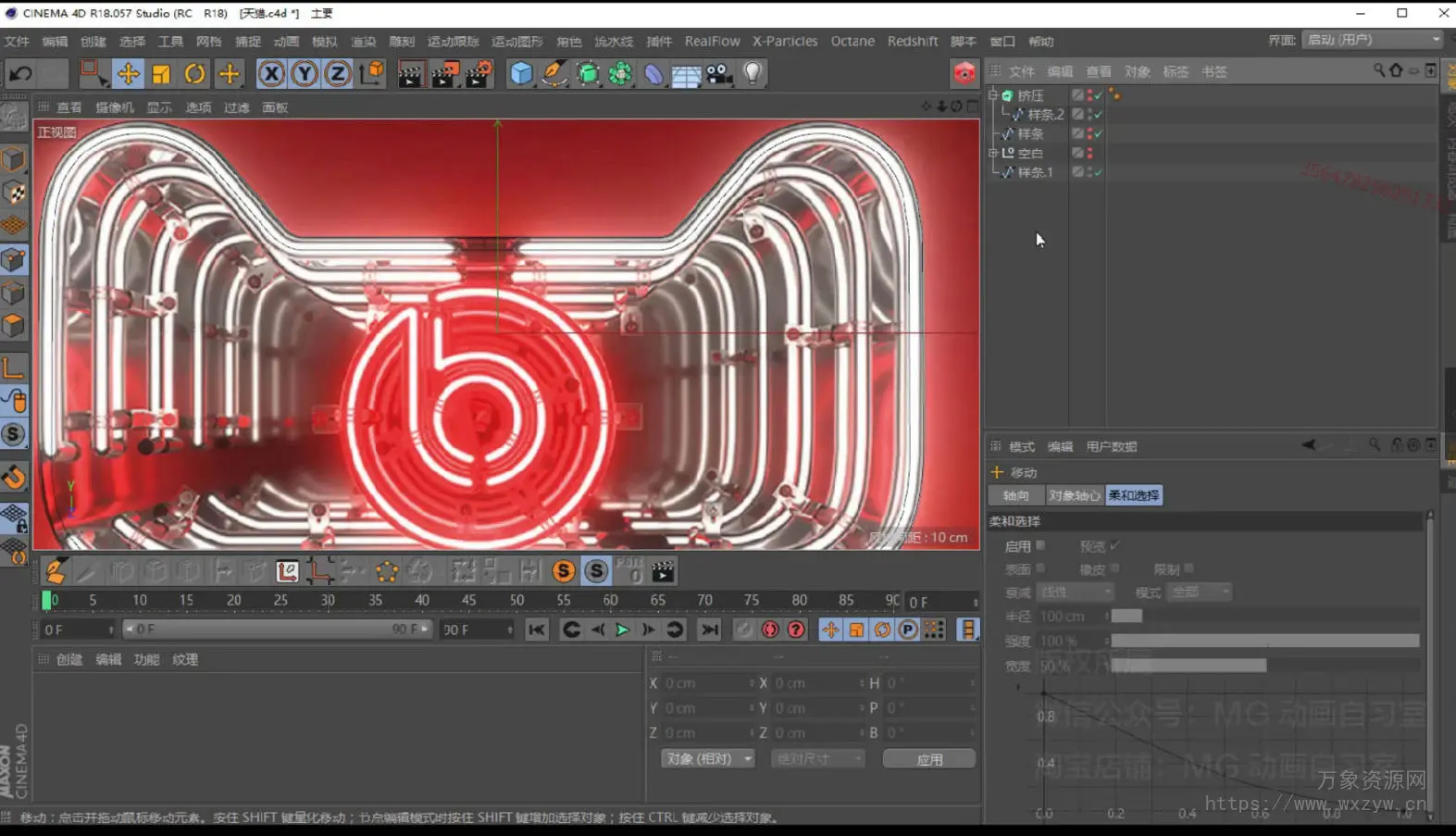Click the 应用 apply button

point(928,759)
